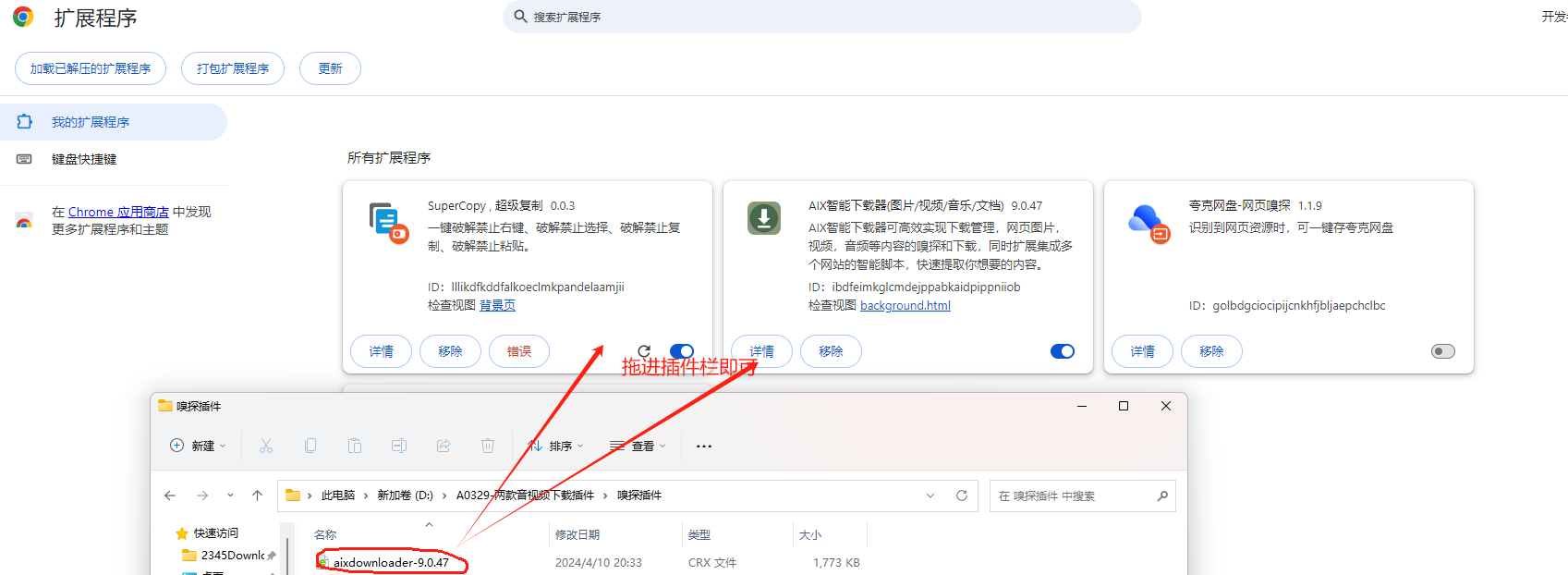1568x575 pixels.
Task: Click 此电脑 in the breadcrumb path
Action: pyautogui.click(x=338, y=495)
